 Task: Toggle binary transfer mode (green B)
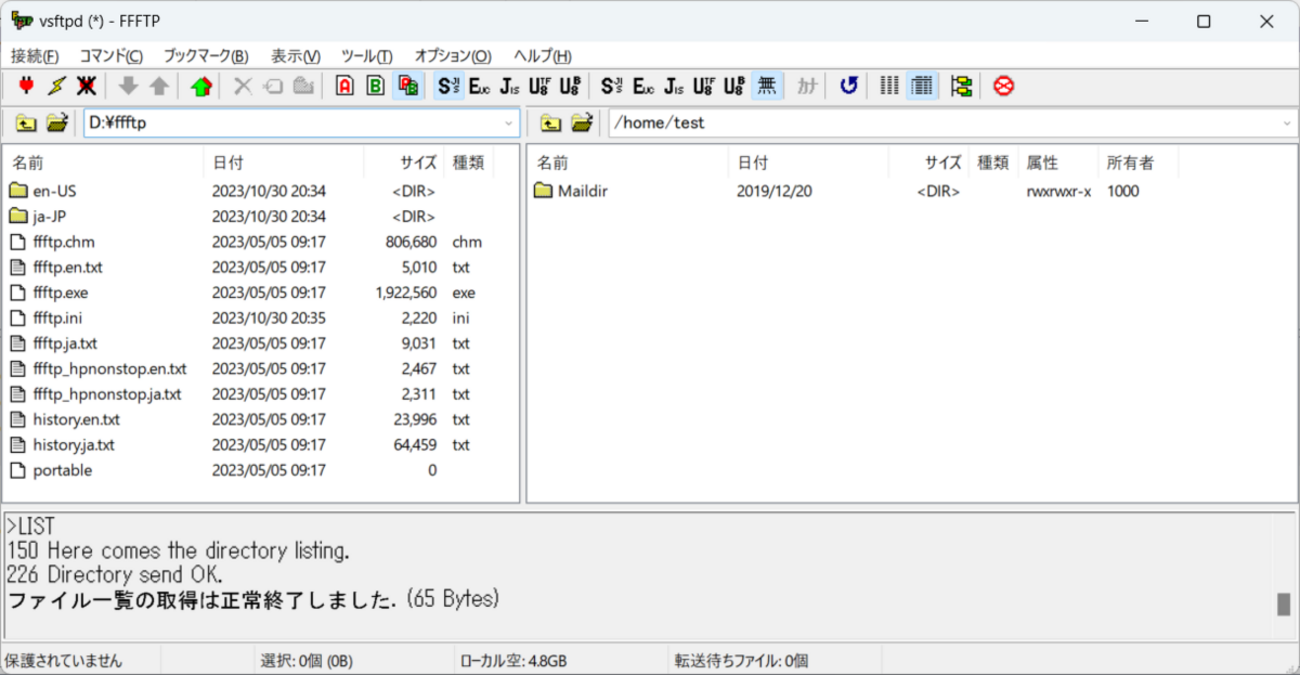375,86
